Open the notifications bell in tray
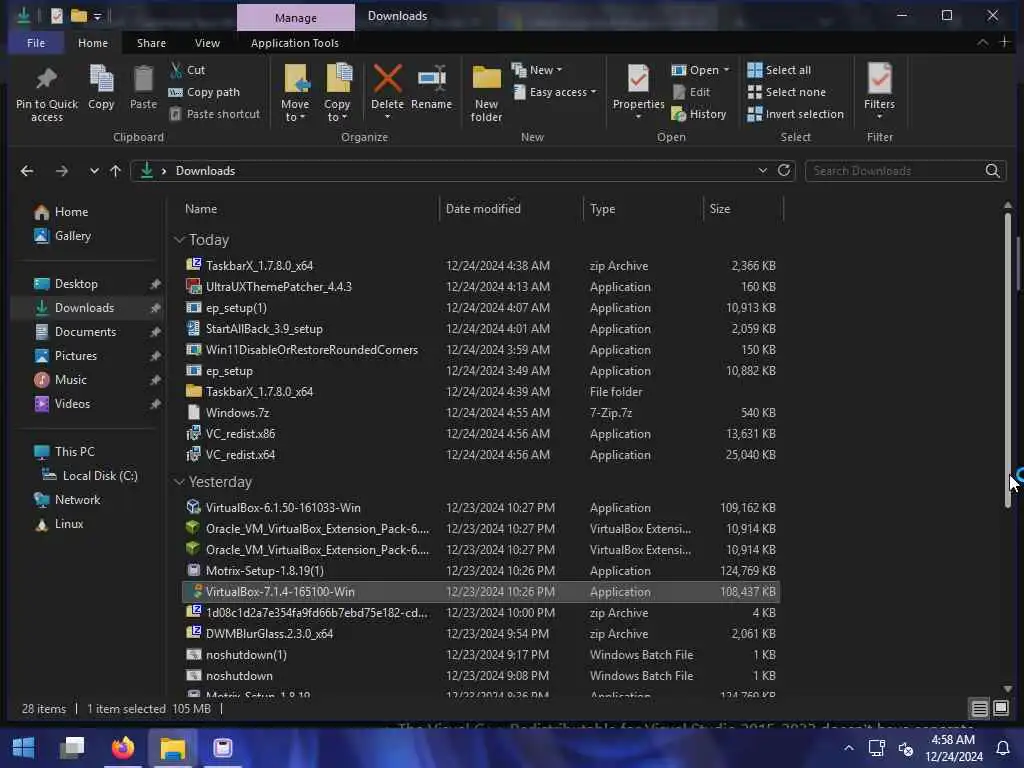1024x768 pixels. [x=1002, y=748]
